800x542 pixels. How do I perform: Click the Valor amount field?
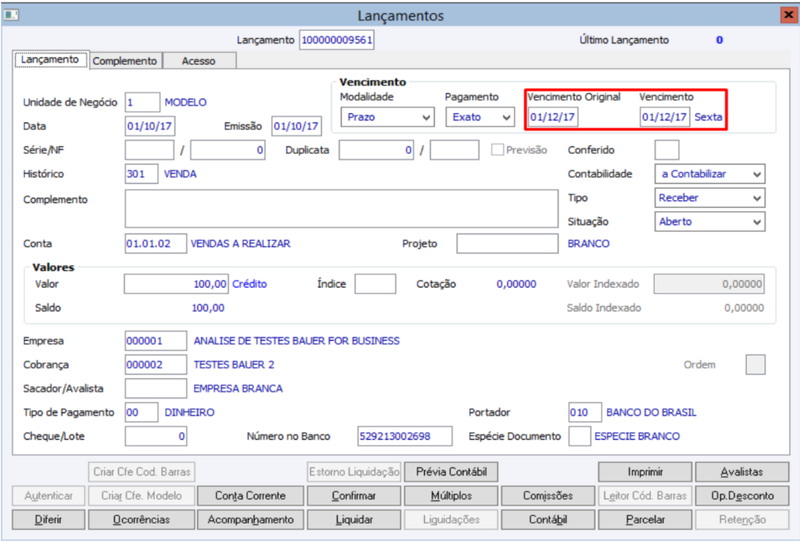pos(176,284)
